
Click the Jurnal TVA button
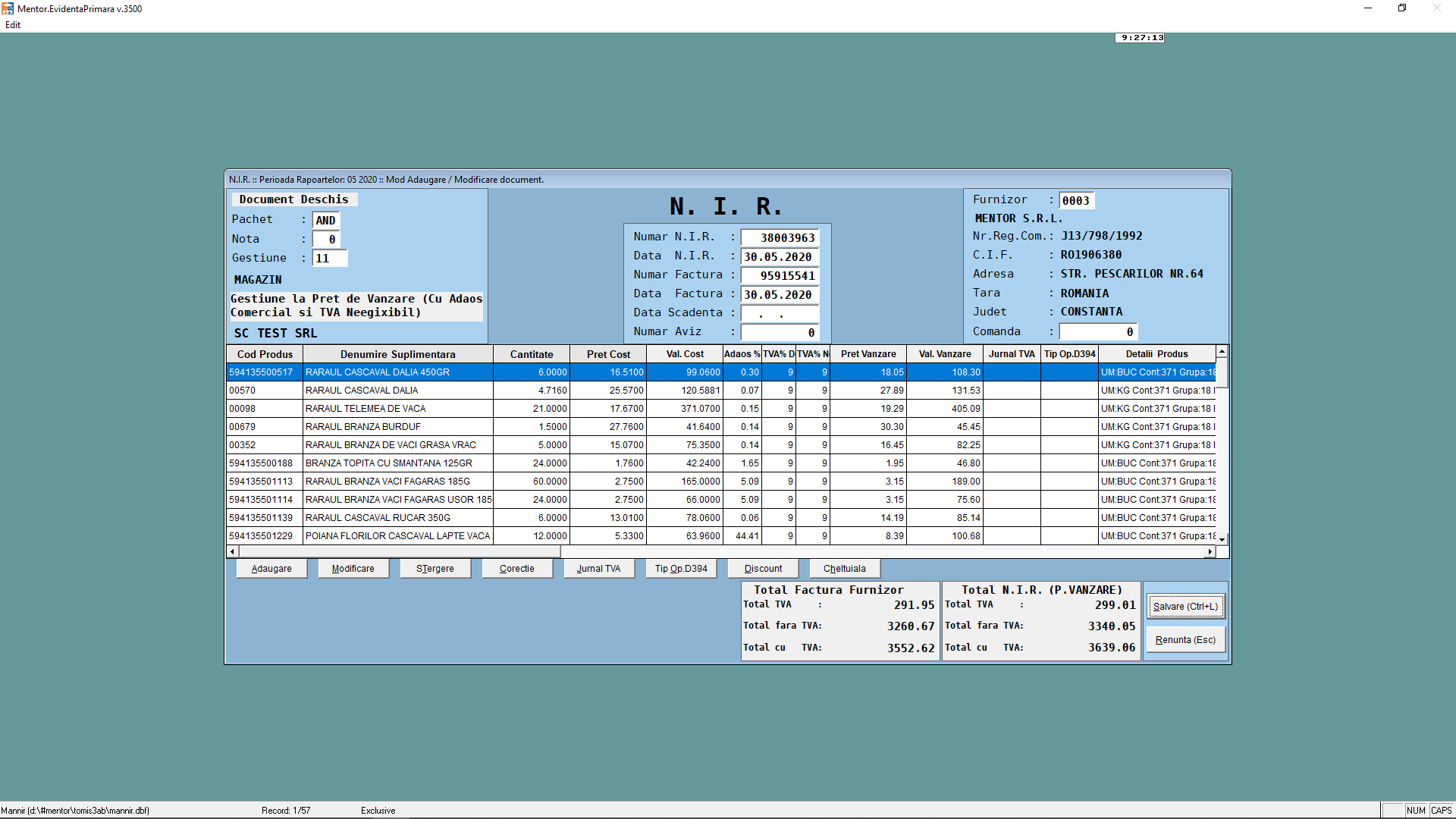(598, 569)
